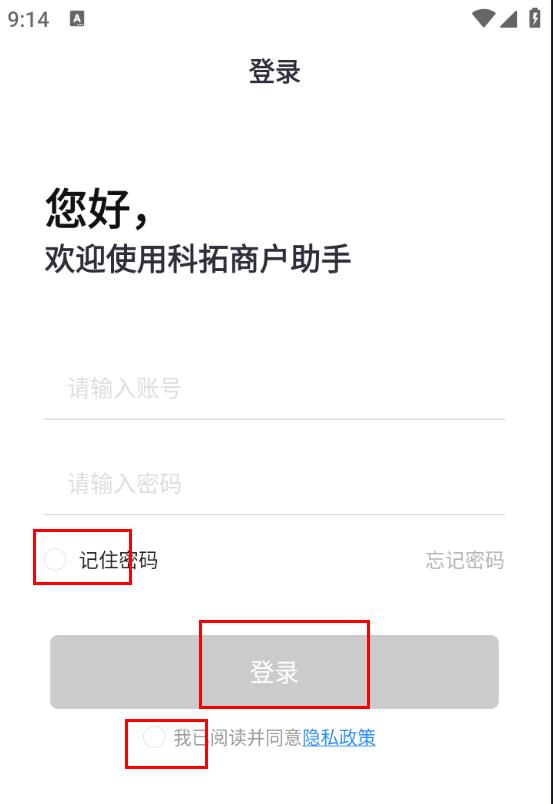Tap the keyboard input 'A' status icon
The width and height of the screenshot is (553, 804).
coord(77,19)
